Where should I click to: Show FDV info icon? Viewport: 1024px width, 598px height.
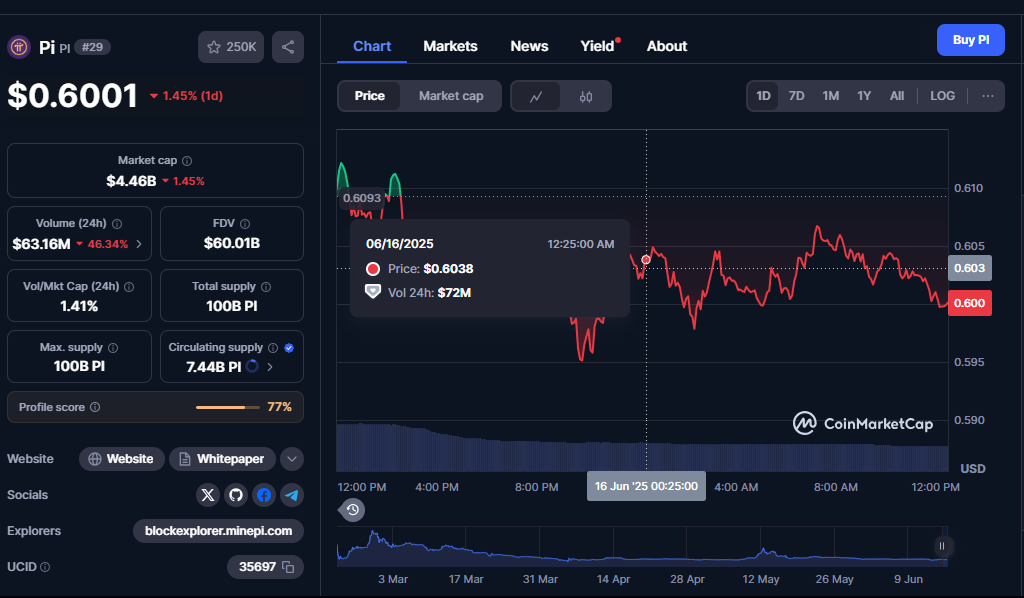coord(245,224)
